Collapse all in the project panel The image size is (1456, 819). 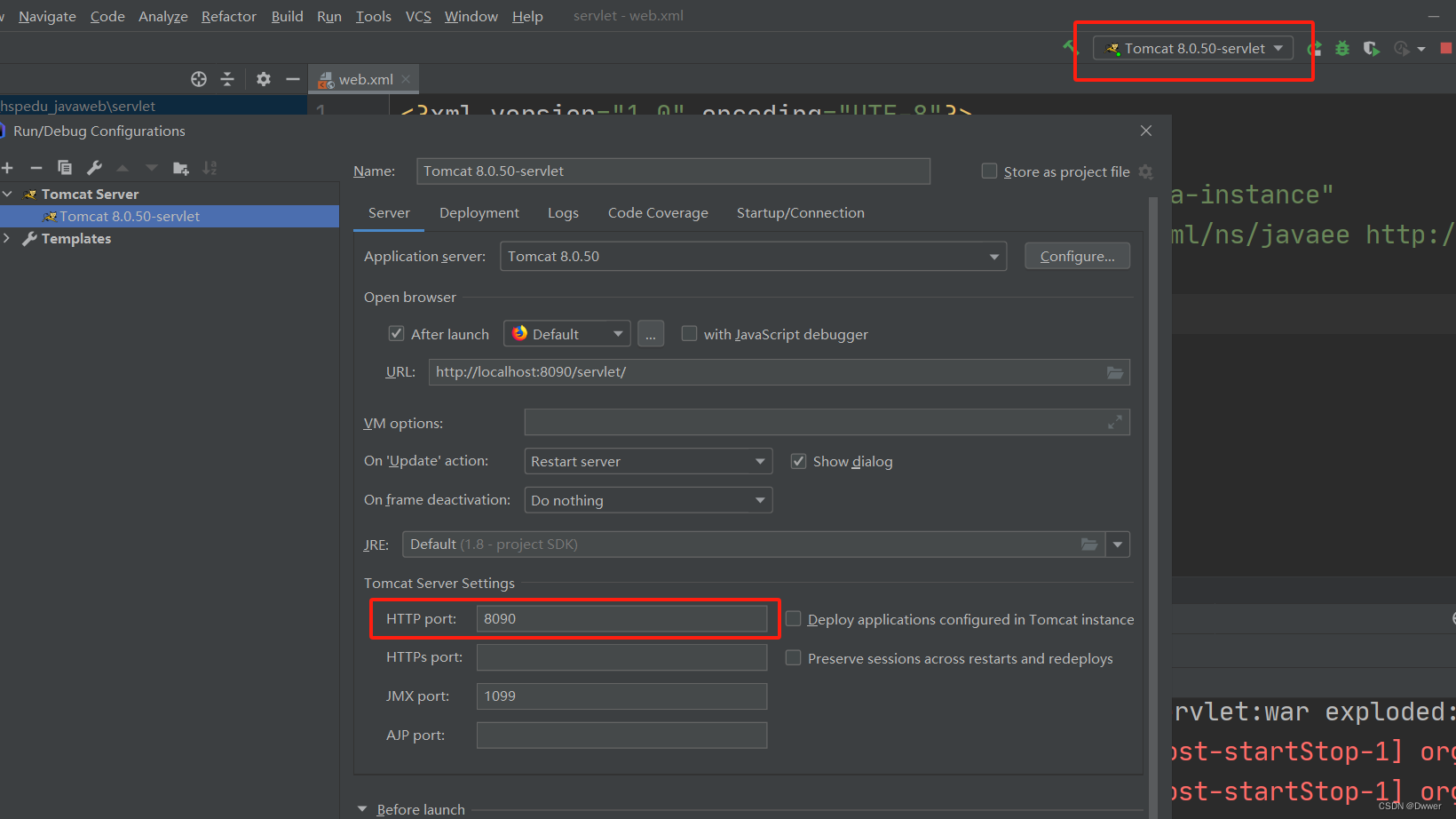pyautogui.click(x=227, y=79)
